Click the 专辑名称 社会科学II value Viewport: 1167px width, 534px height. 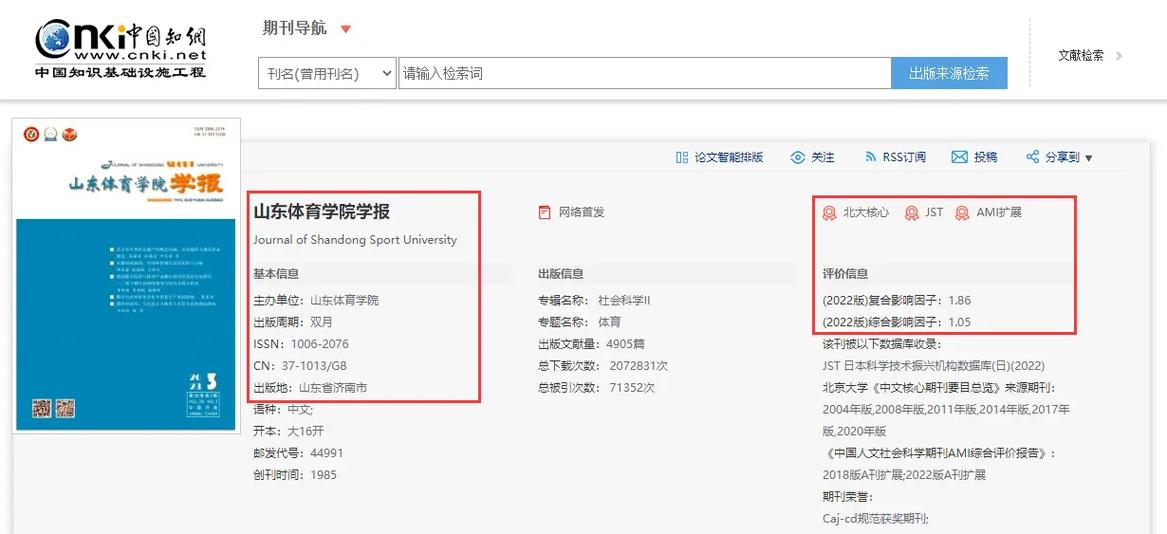(624, 300)
